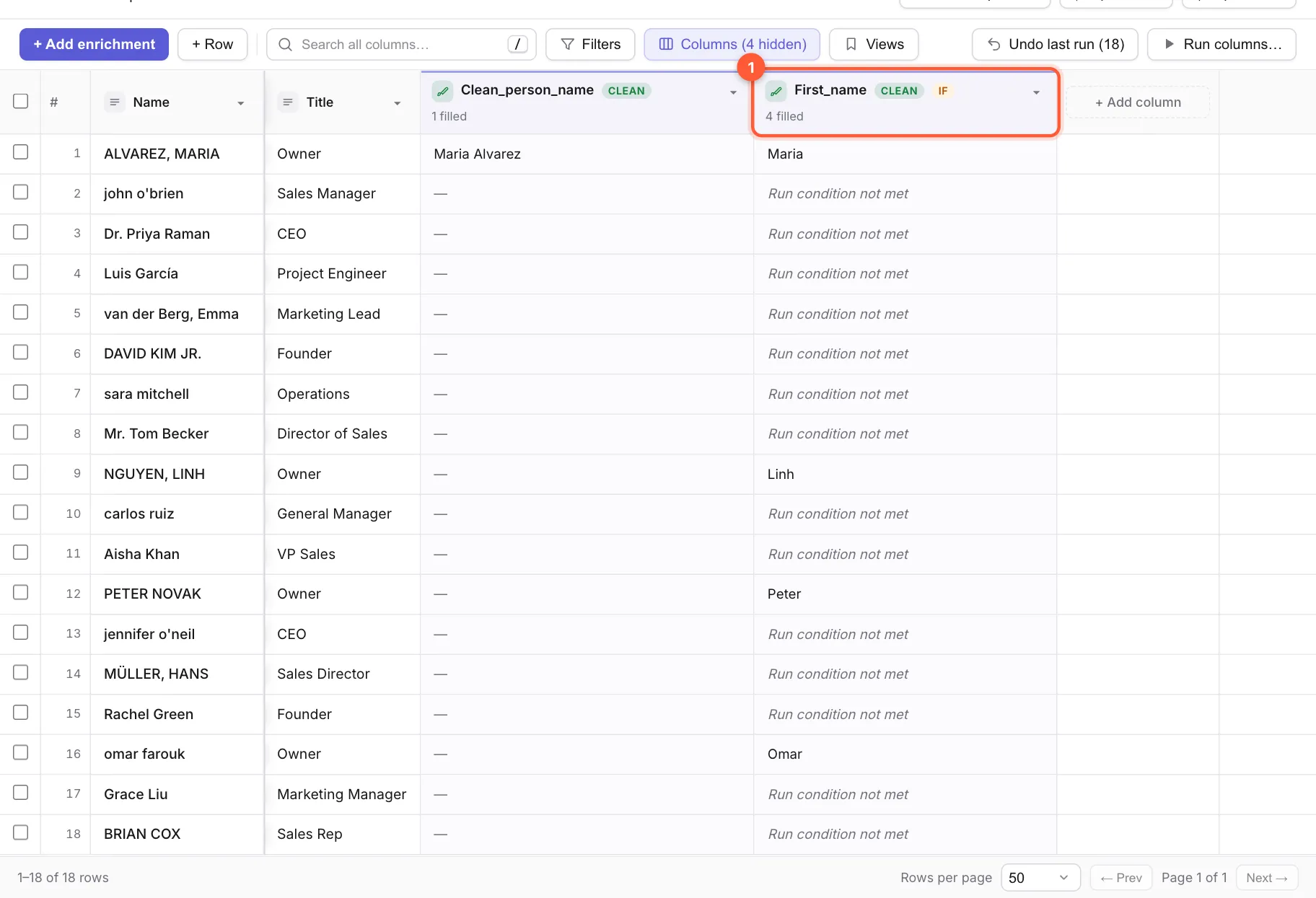This screenshot has height=898, width=1316.
Task: Click the funnel icon in Filters
Action: tap(568, 45)
